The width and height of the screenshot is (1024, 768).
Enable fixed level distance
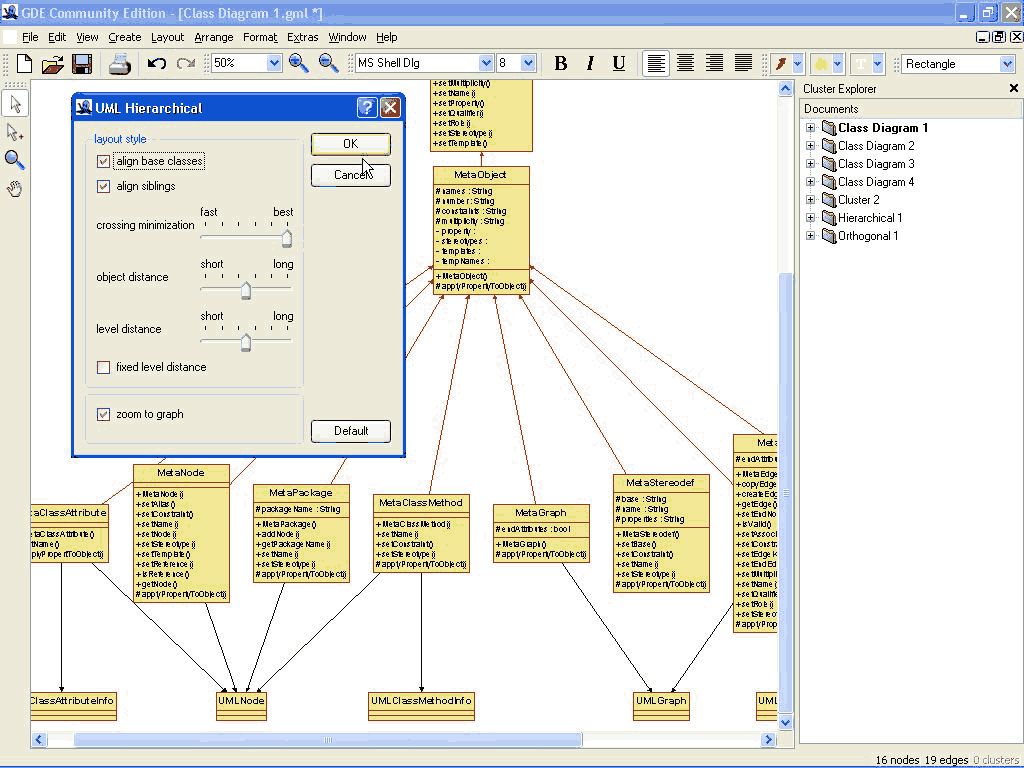103,367
